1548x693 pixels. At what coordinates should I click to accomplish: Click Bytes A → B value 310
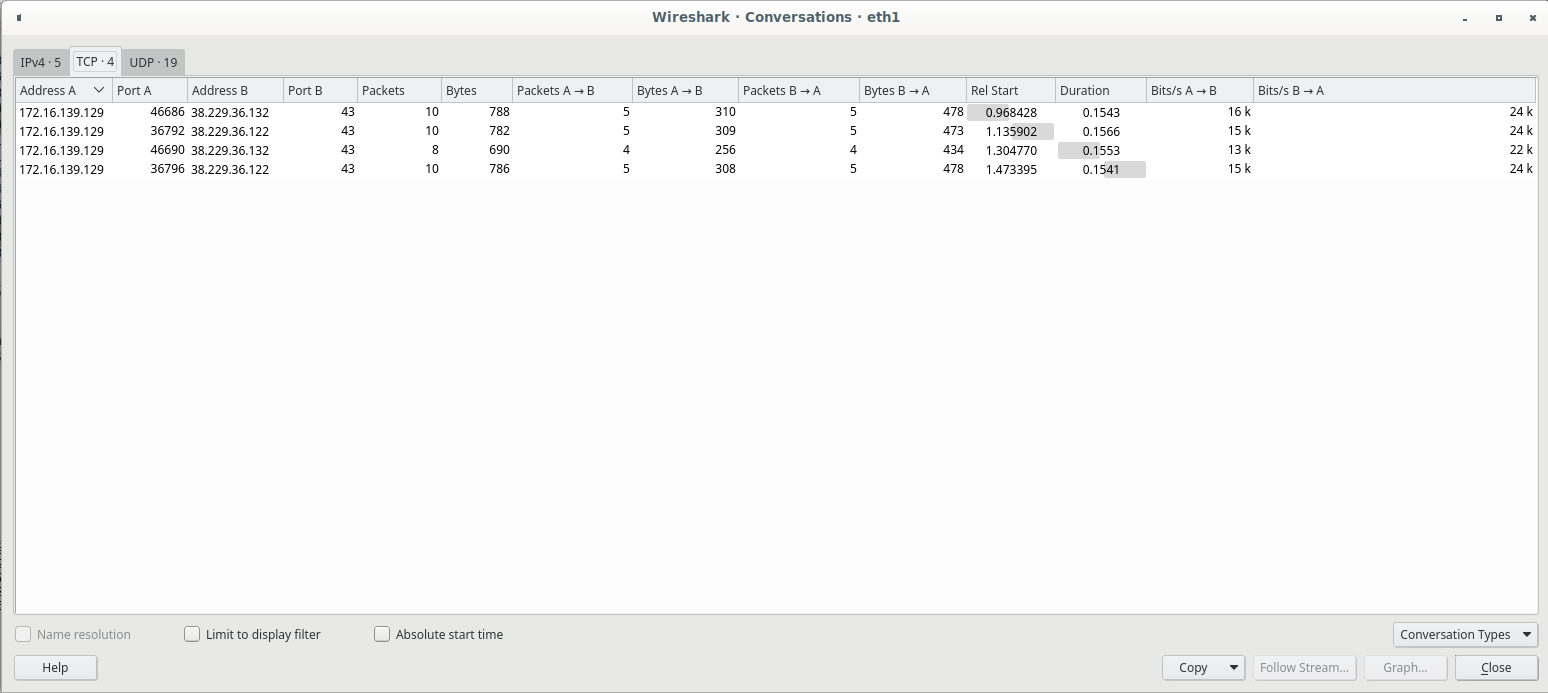coord(725,112)
